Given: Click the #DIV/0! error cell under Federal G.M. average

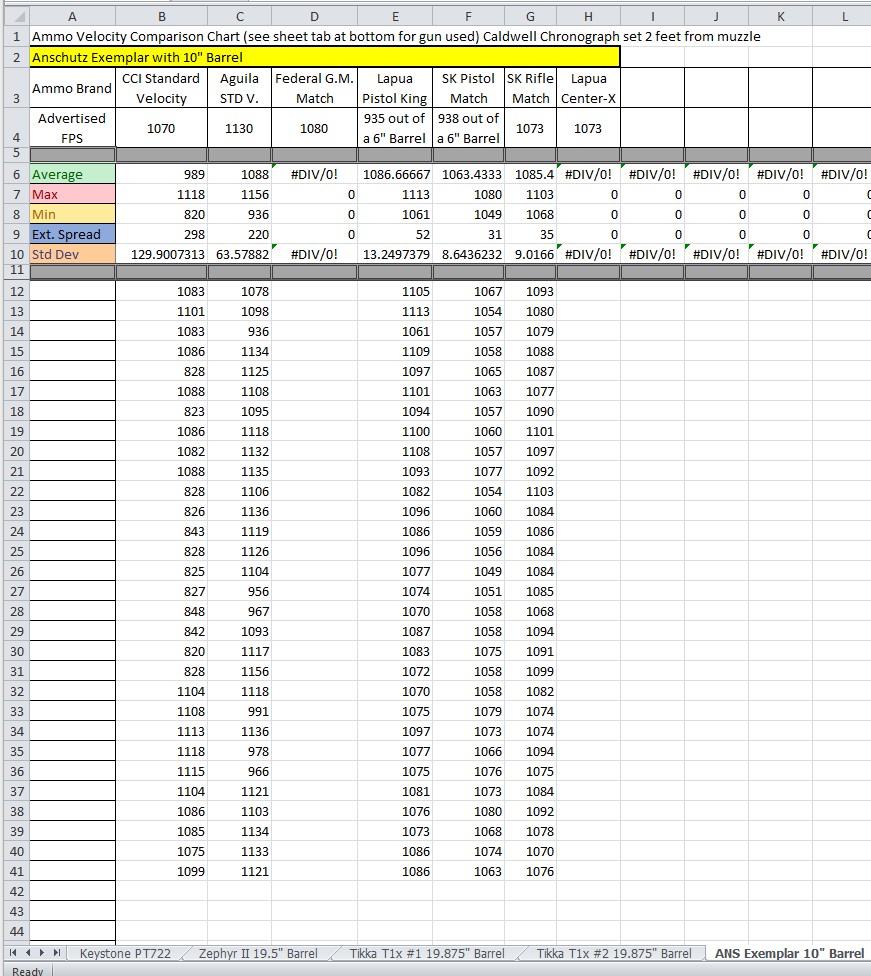Looking at the screenshot, I should (314, 175).
